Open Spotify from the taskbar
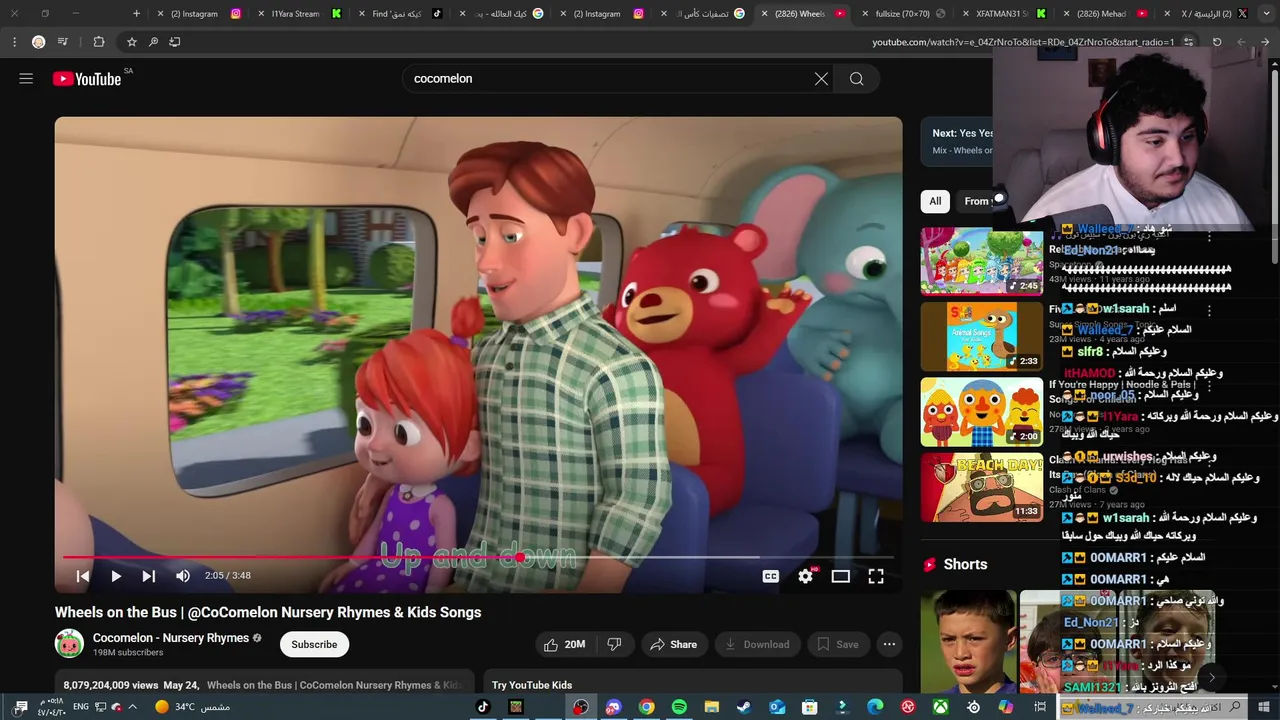The height and width of the screenshot is (720, 1280). point(679,707)
